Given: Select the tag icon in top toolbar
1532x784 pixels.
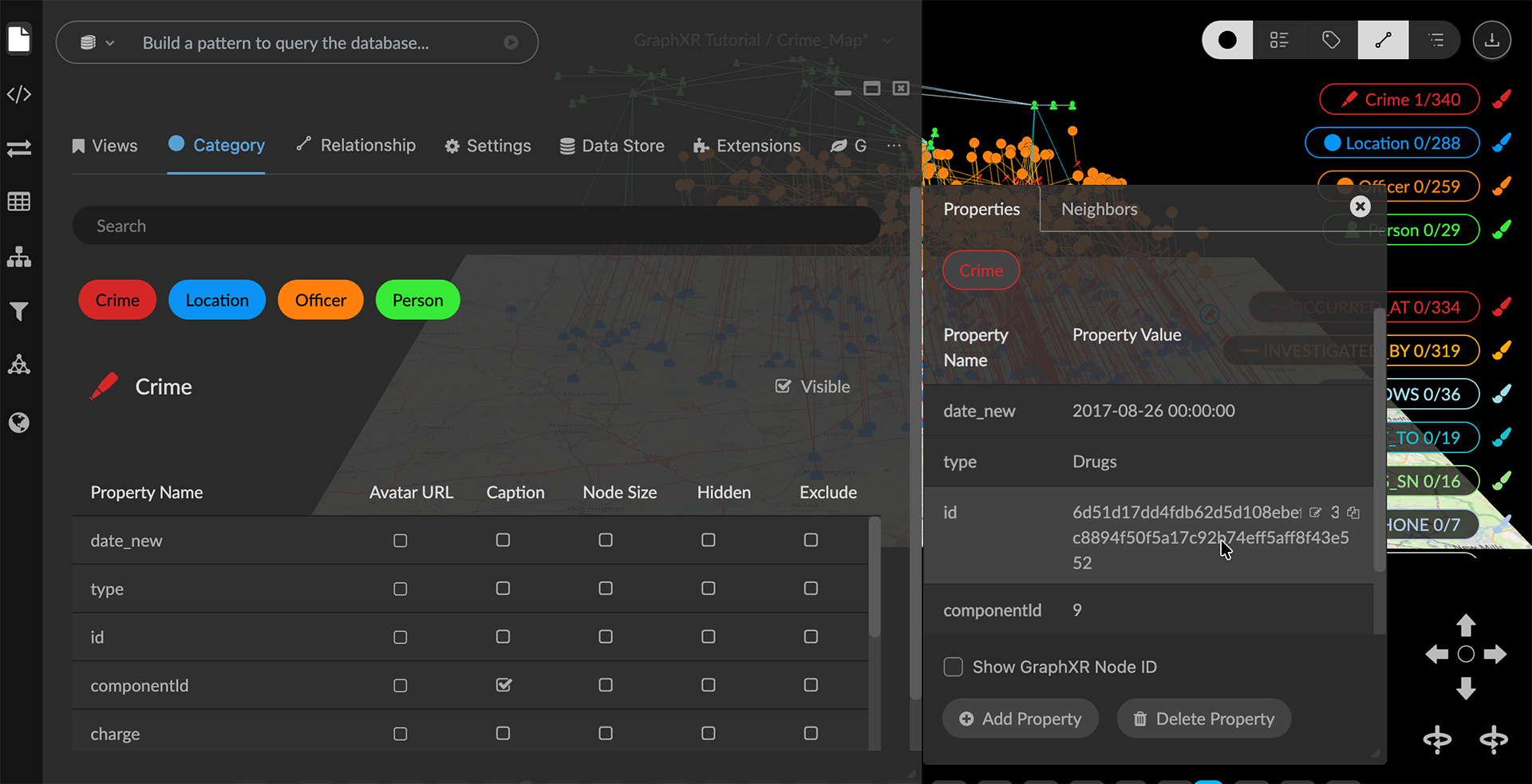Looking at the screenshot, I should (x=1330, y=40).
